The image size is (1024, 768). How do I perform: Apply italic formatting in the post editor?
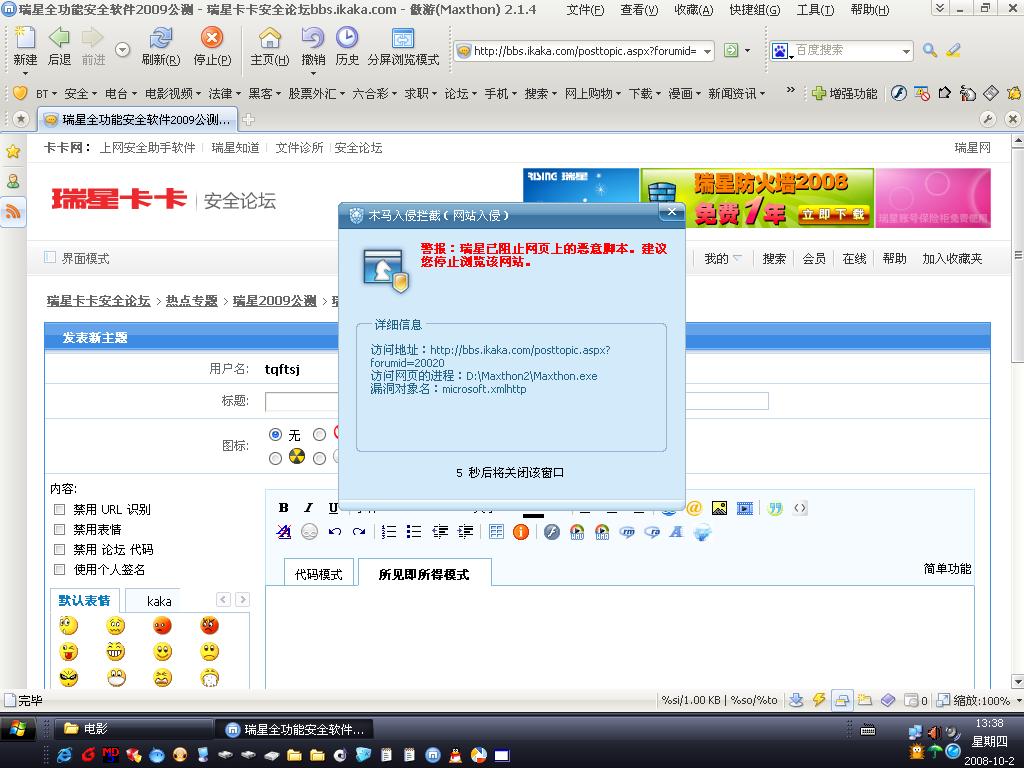tap(308, 508)
